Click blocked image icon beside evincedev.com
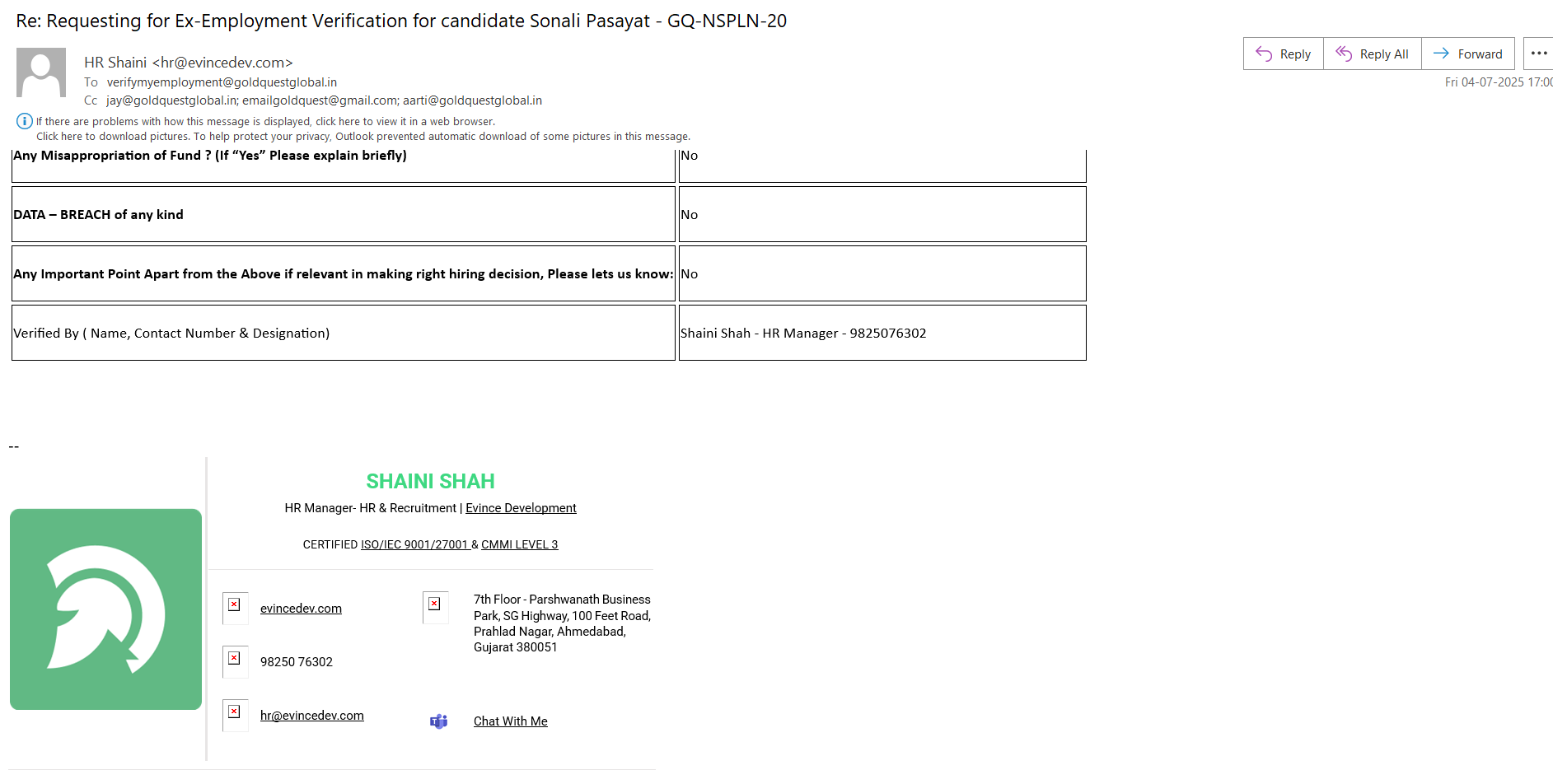This screenshot has height=784, width=1553. click(x=235, y=605)
